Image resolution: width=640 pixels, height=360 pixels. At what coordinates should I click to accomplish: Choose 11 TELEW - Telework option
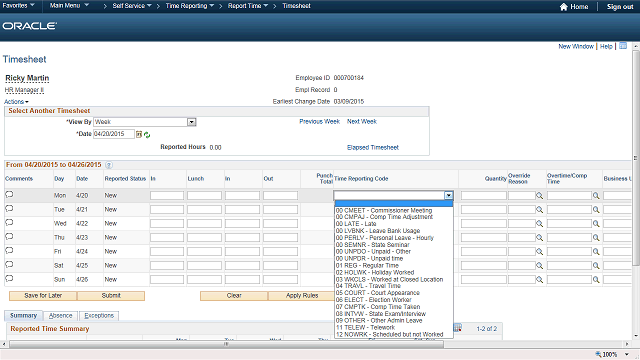pos(394,327)
